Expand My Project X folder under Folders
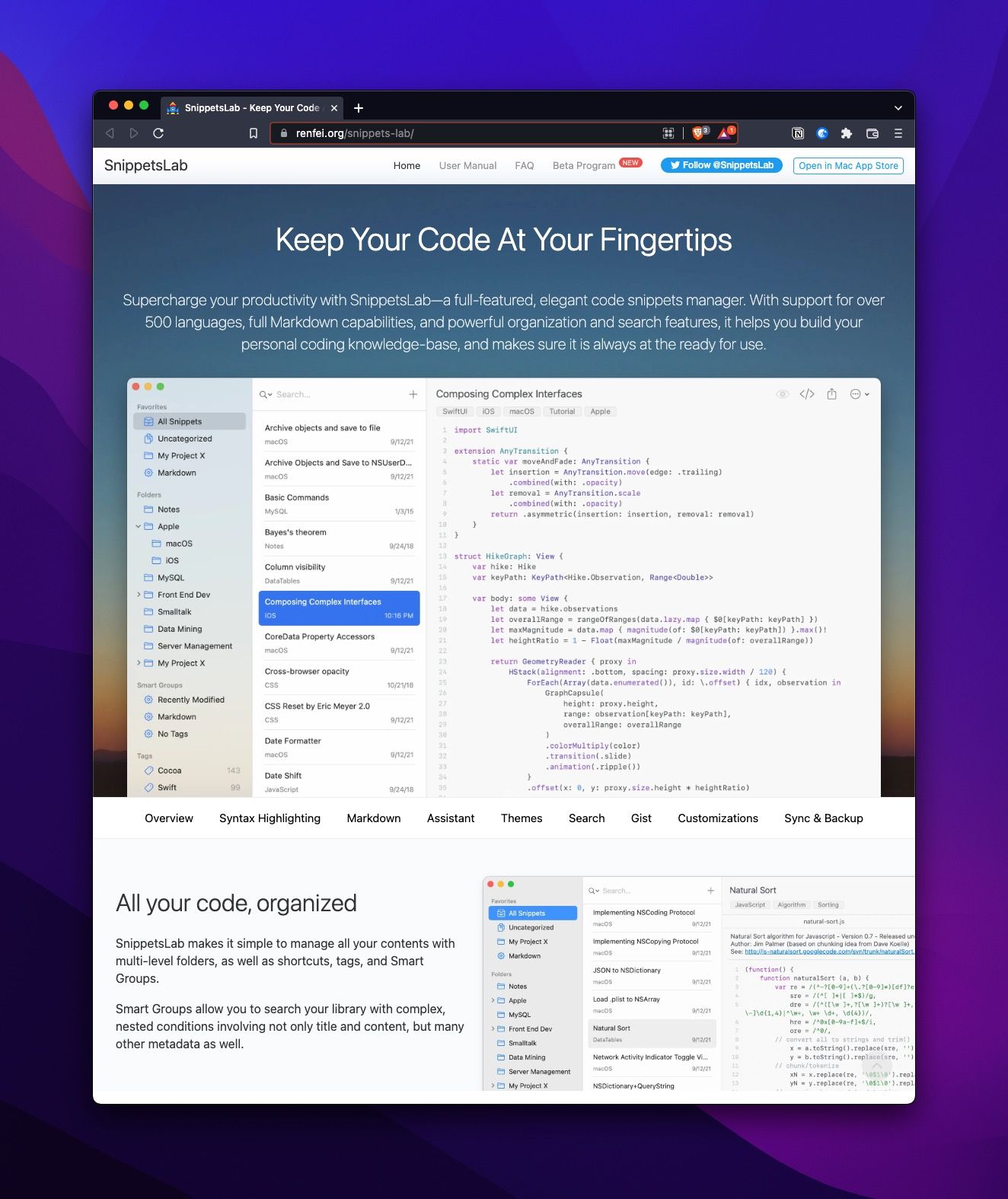Viewport: 1008px width, 1199px height. 139,663
